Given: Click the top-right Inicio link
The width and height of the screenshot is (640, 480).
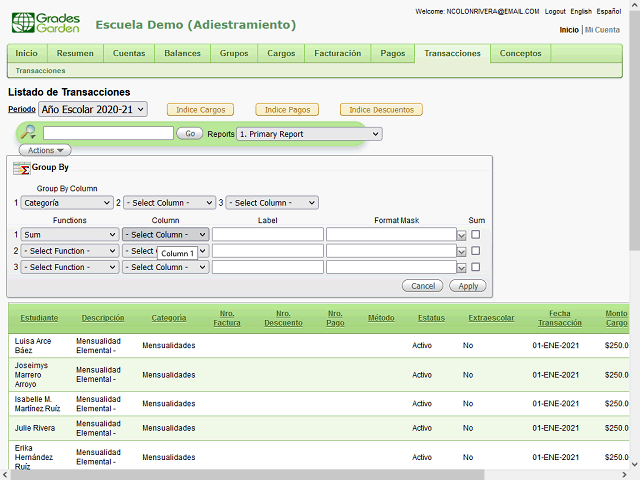Looking at the screenshot, I should 569,30.
